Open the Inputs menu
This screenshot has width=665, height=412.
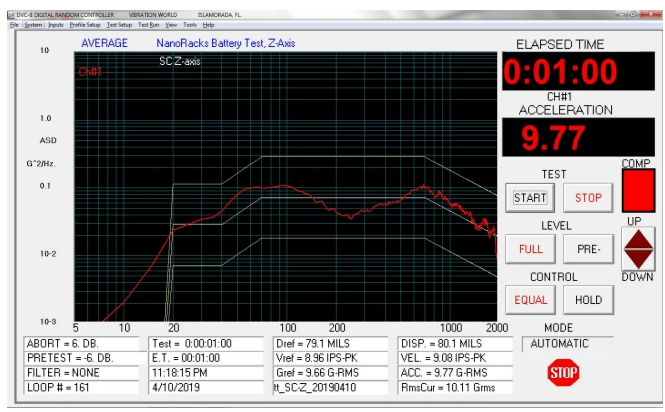[x=56, y=24]
